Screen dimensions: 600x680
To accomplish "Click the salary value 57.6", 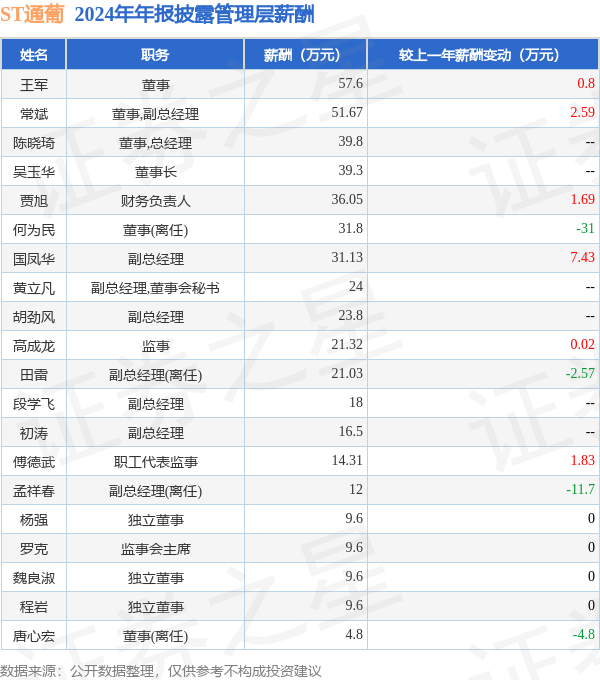I will coord(350,83).
